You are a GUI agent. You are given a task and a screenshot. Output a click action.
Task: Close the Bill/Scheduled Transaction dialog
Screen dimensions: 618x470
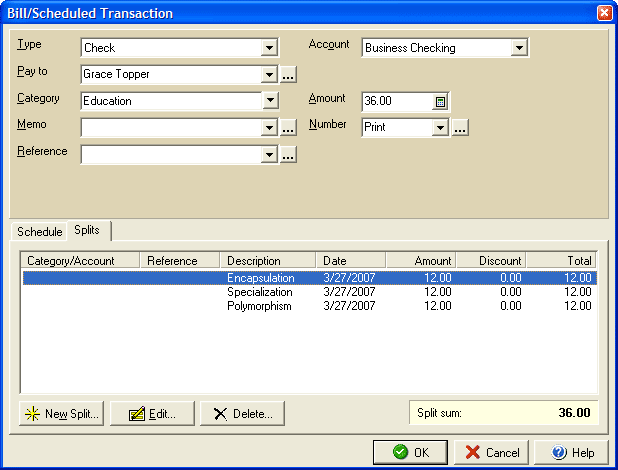(604, 13)
